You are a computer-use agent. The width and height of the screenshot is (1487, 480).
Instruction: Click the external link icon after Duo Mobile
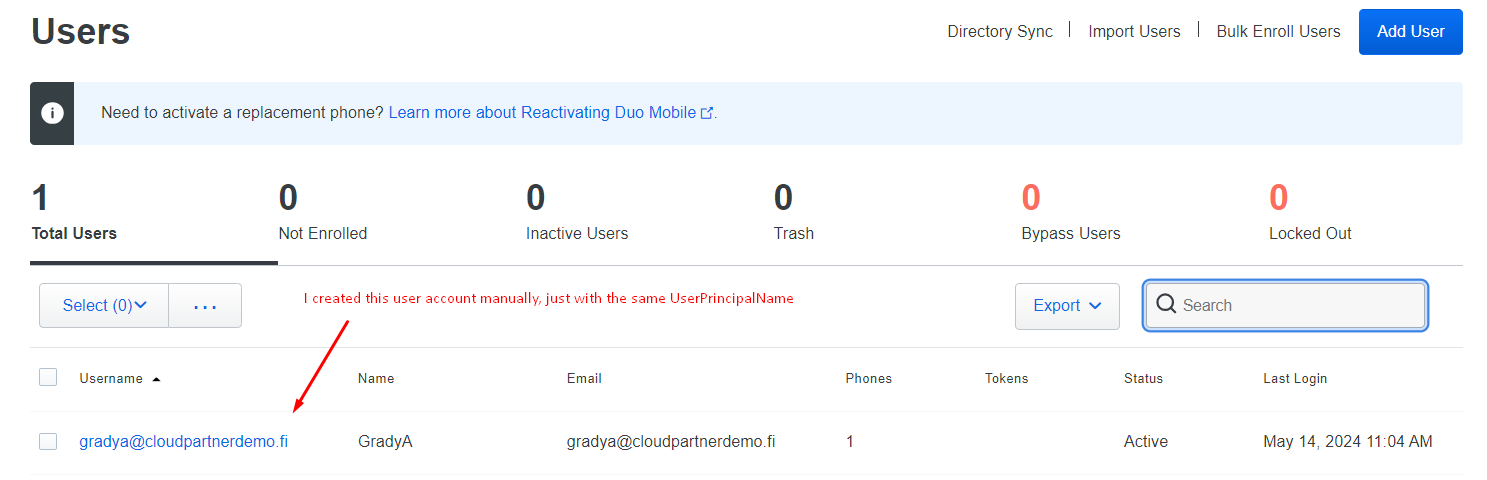(707, 113)
